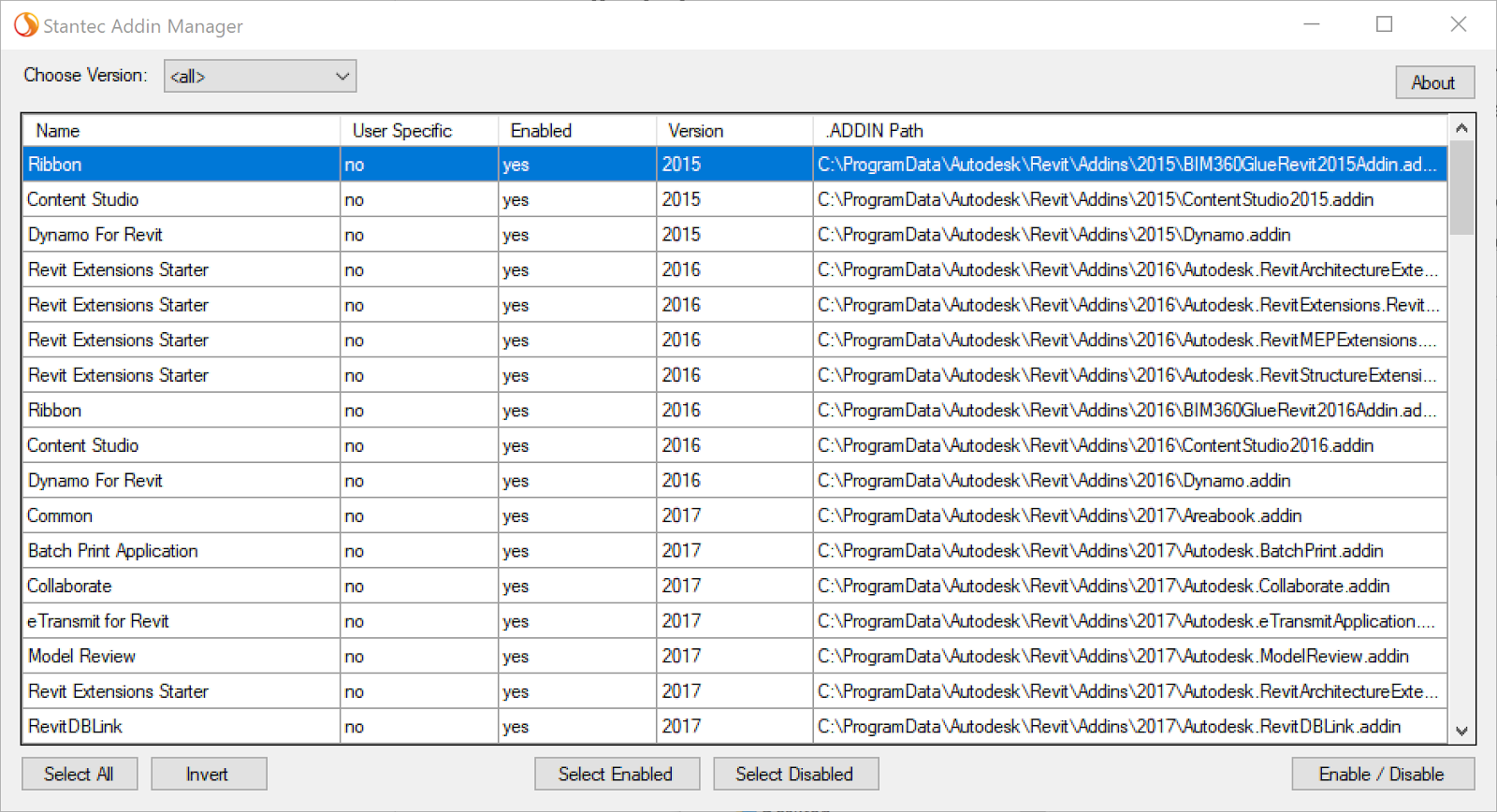The image size is (1497, 812).
Task: Click the Areabook.addin path cell
Action: (1130, 515)
